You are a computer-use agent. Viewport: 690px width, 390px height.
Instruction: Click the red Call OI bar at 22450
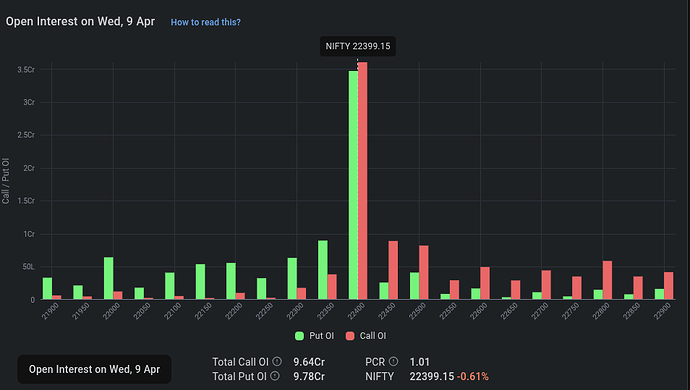point(393,270)
